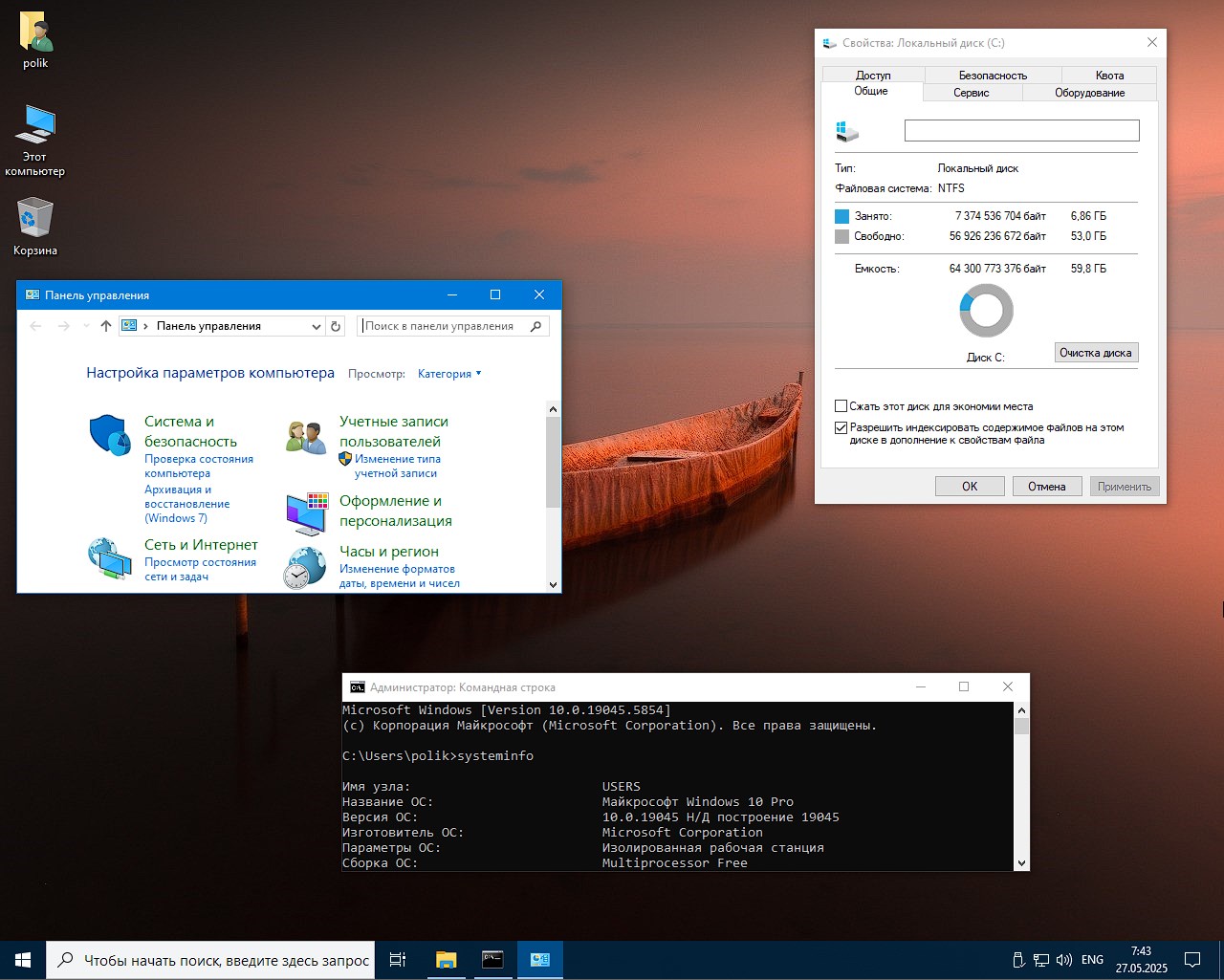Open the address bar history dropdown
Image resolution: width=1224 pixels, height=980 pixels.
[x=317, y=327]
